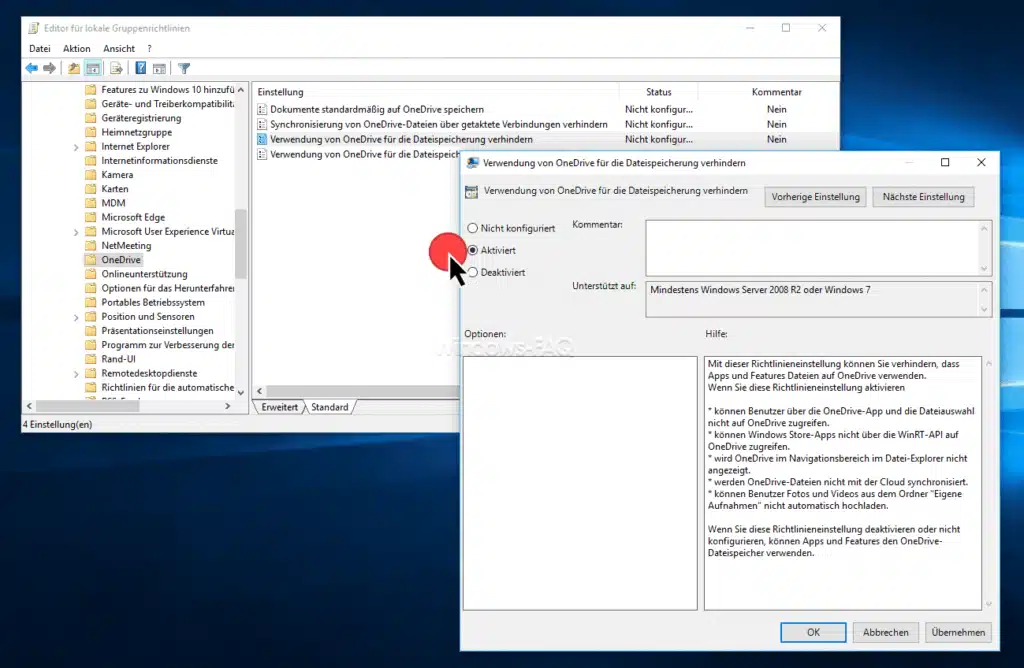Screen dimensions: 1024x668
Task: Select 'Synchronisierung von OneDrive-Dateien über getaktete Verbindungen' setting
Action: tap(439, 124)
